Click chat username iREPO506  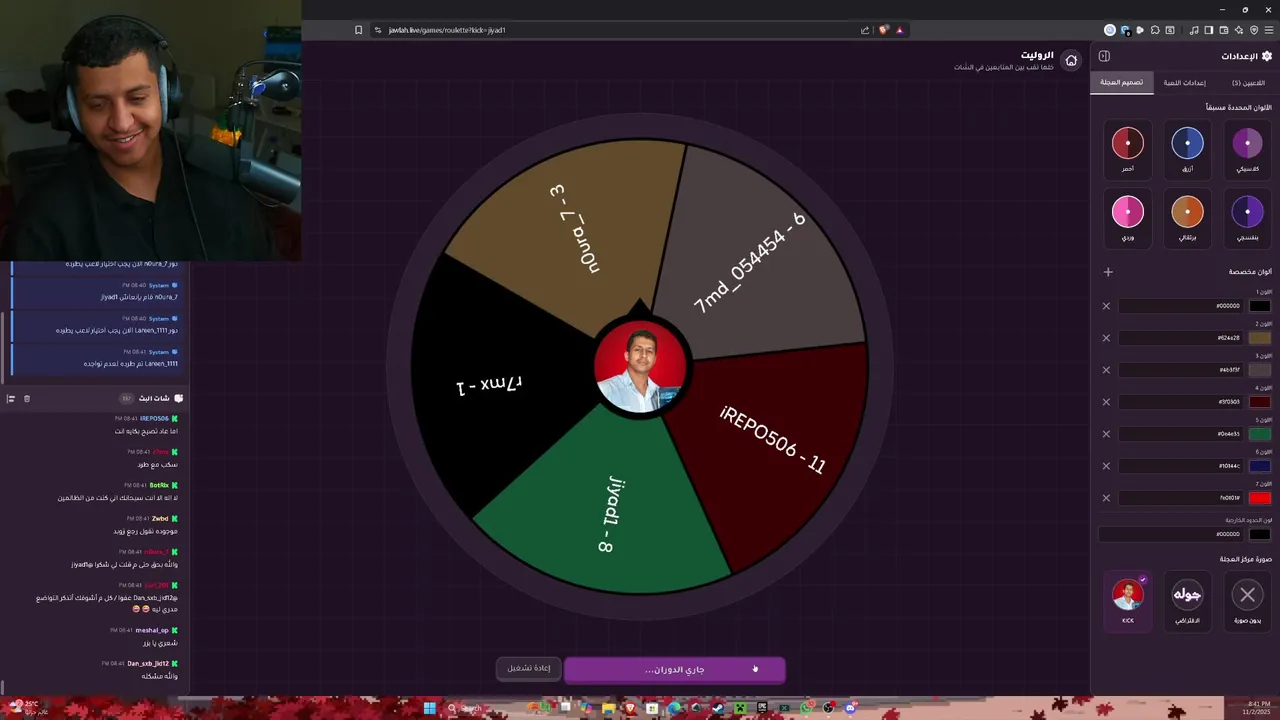pyautogui.click(x=154, y=418)
